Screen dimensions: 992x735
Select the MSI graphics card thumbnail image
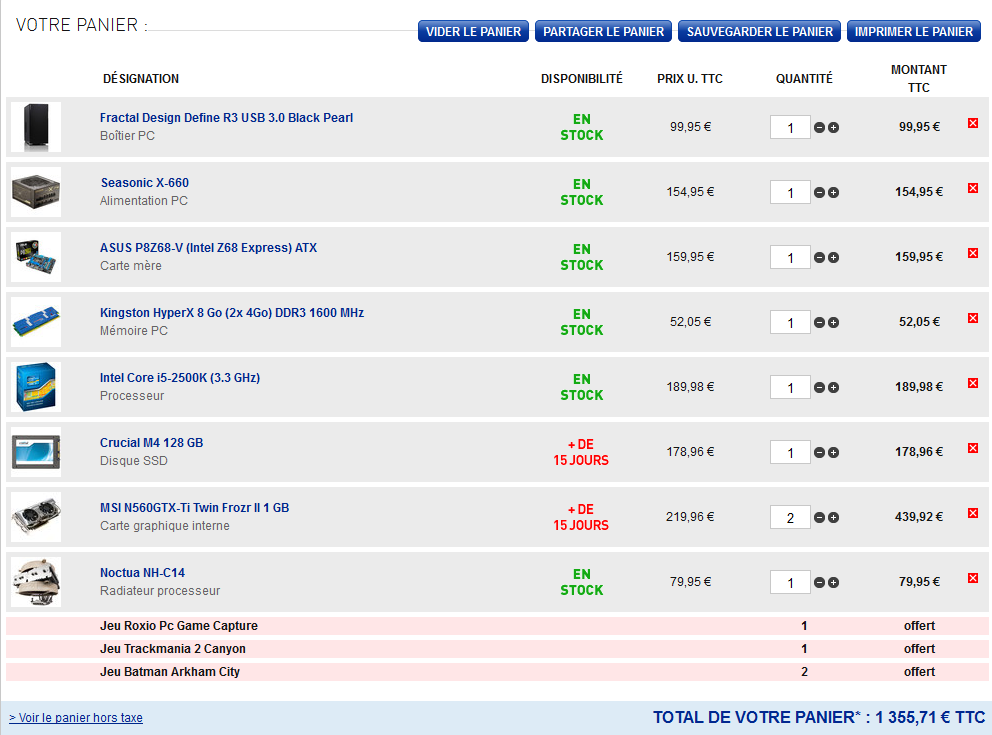36,517
